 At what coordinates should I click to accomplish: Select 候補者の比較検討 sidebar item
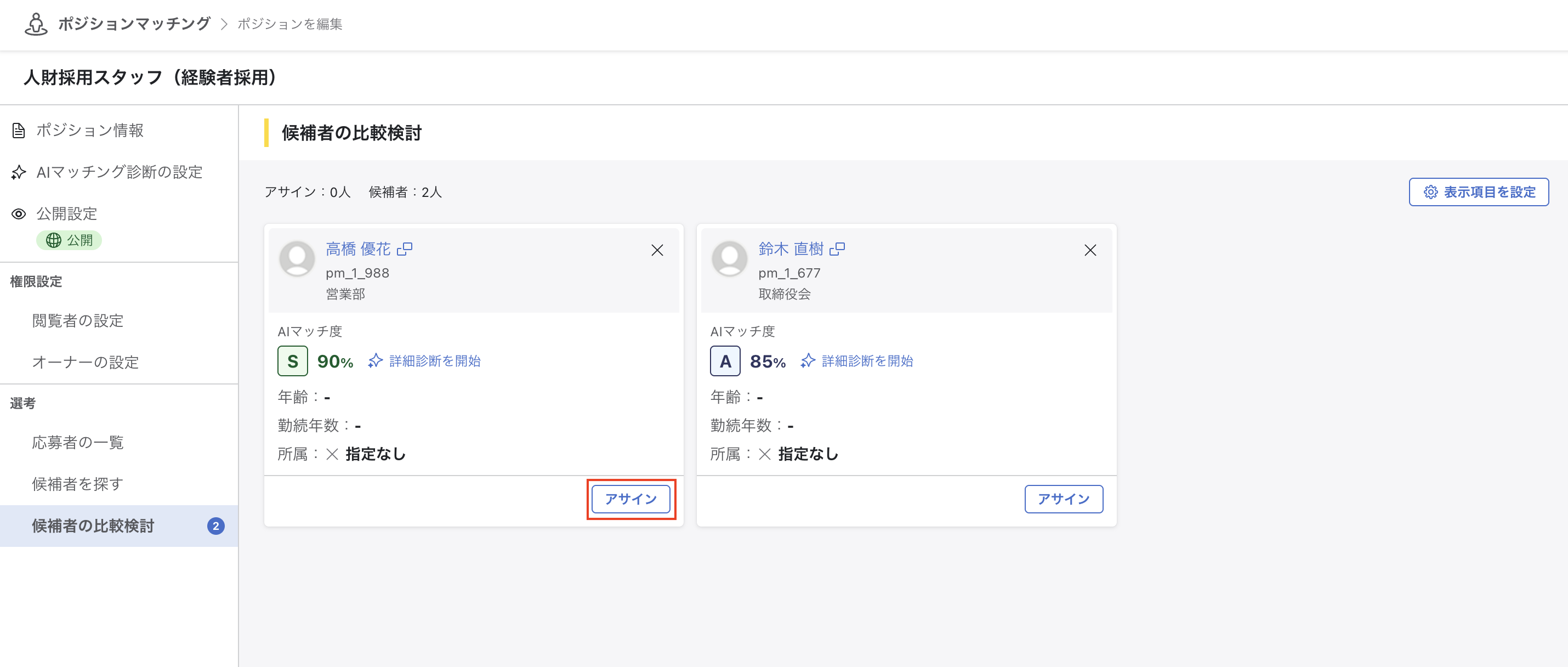click(120, 526)
